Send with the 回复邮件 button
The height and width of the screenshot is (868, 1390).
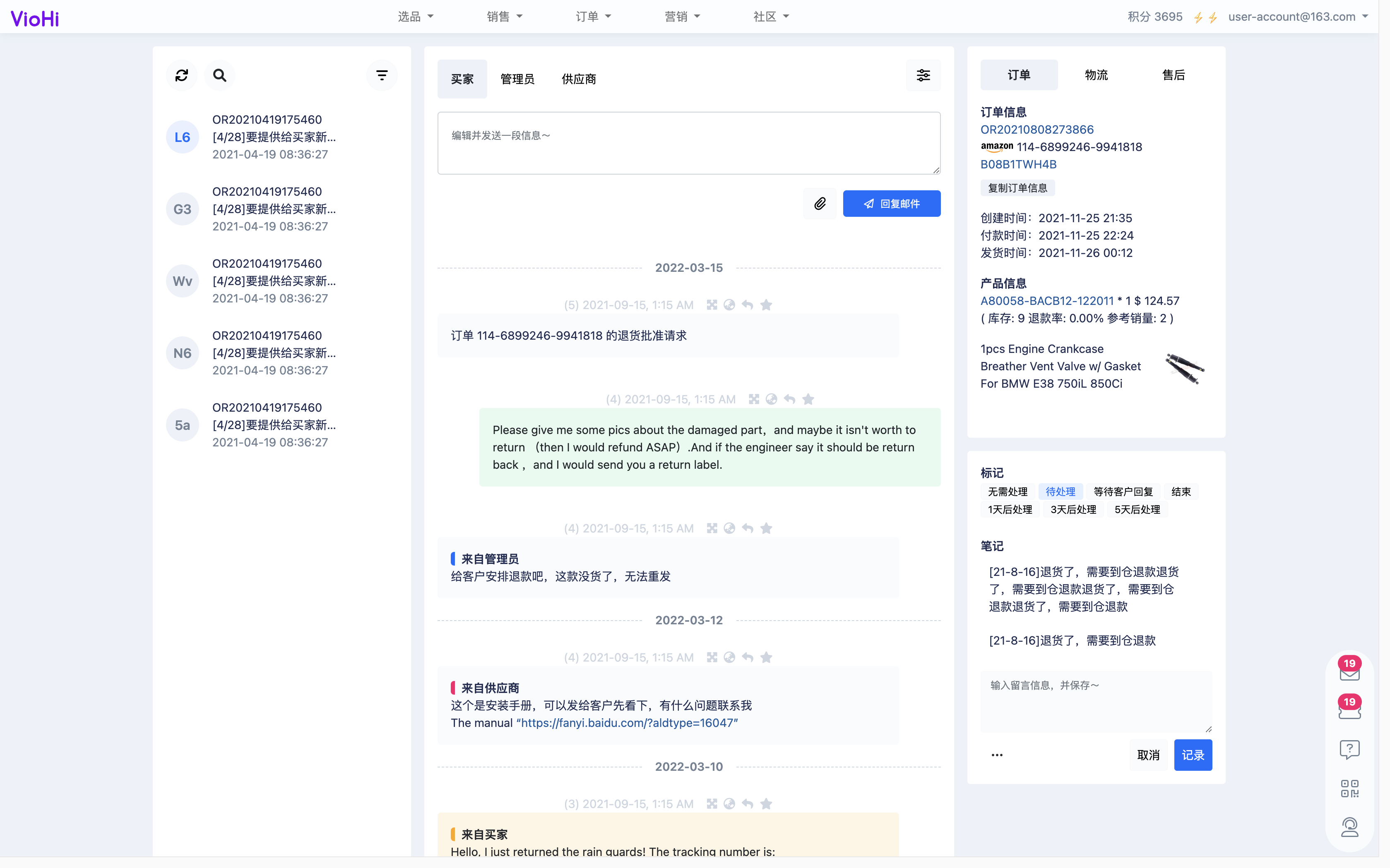(892, 203)
